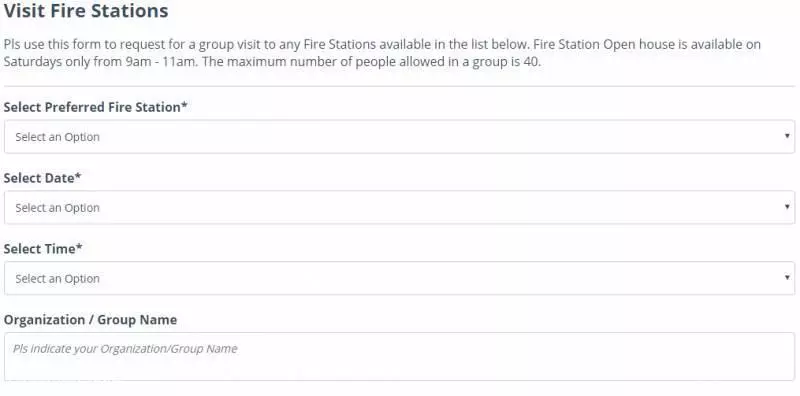Click "Select an Option" text in Time field
The height and width of the screenshot is (396, 800).
point(57,279)
